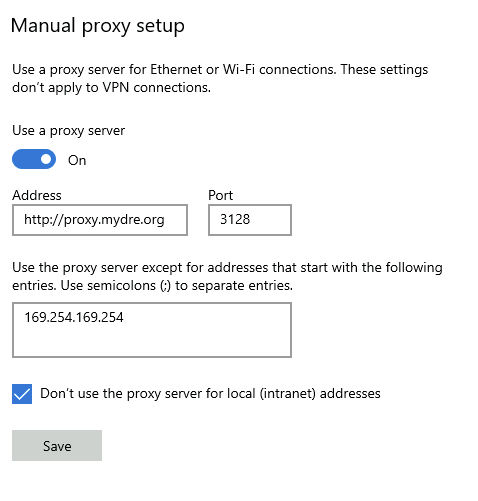Click the Ethernet or Wi-Fi description paragraph

pos(220,78)
